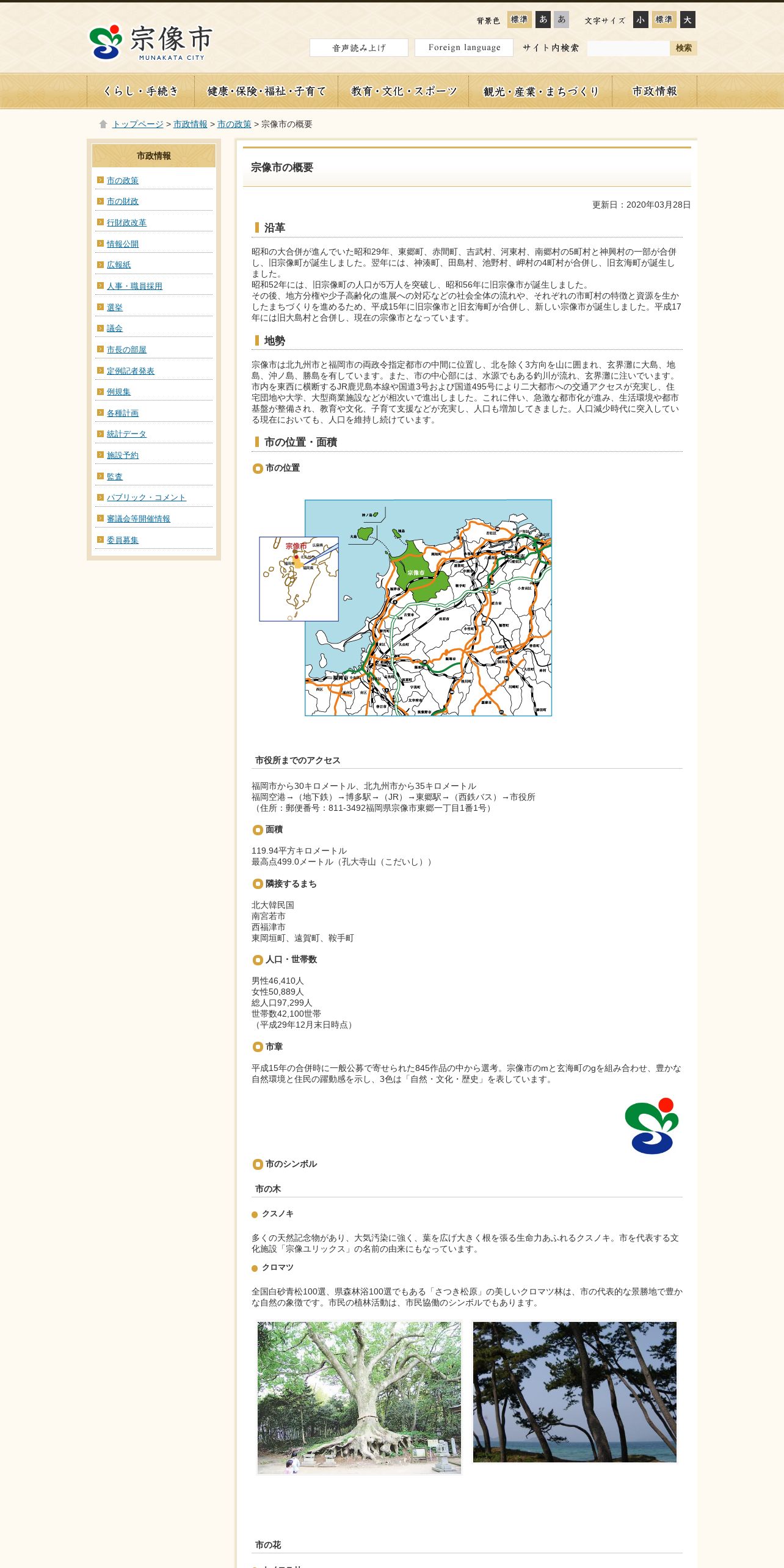This screenshot has width=784, height=1568.
Task: Open 委員募集 in sidebar
Action: (x=123, y=540)
